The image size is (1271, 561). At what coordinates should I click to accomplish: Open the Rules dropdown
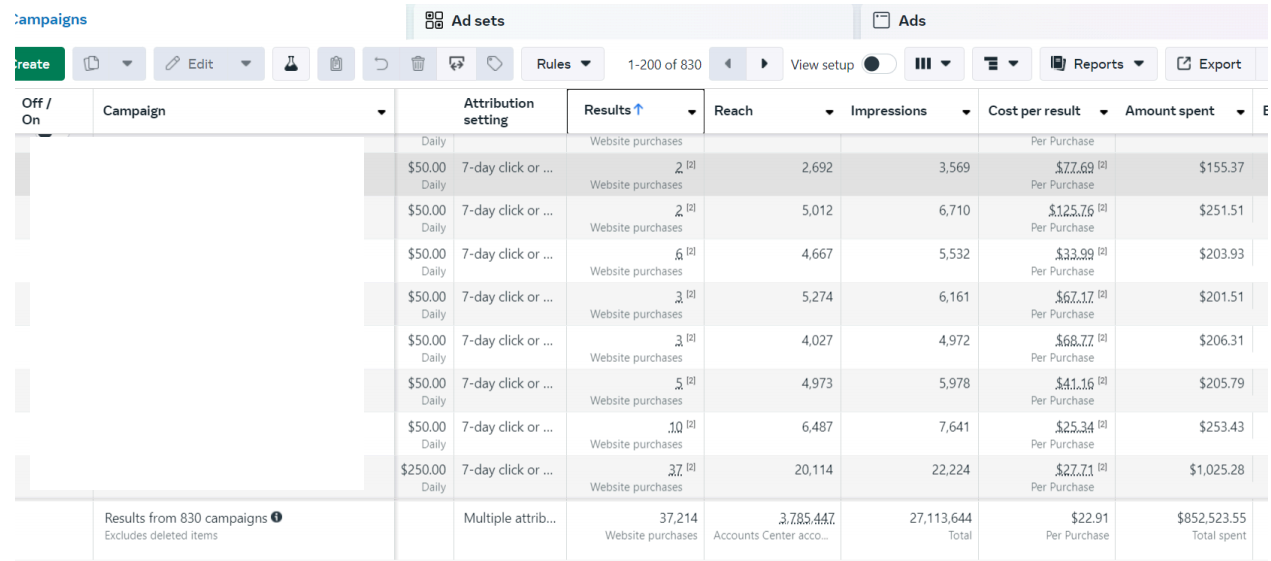(x=563, y=64)
